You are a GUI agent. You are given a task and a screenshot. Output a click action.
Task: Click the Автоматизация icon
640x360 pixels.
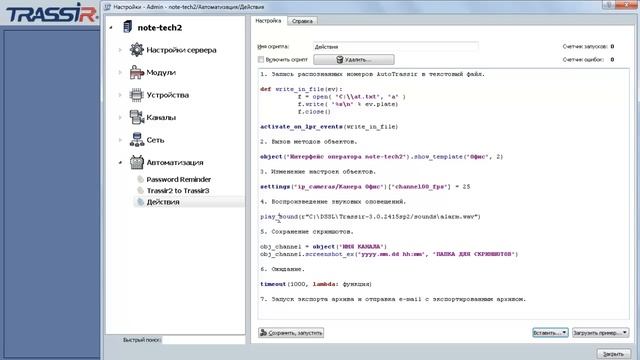(137, 162)
